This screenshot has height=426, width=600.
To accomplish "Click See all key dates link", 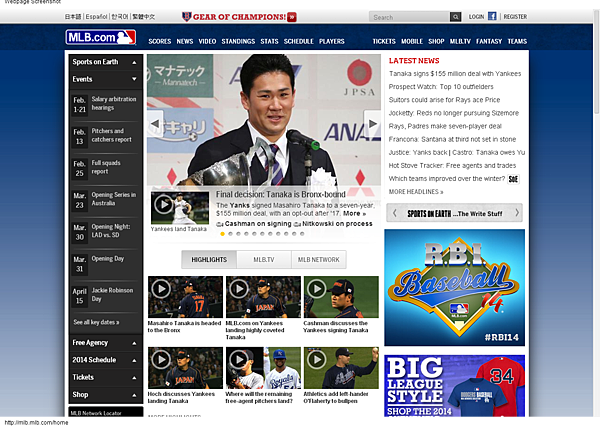I will (x=96, y=322).
